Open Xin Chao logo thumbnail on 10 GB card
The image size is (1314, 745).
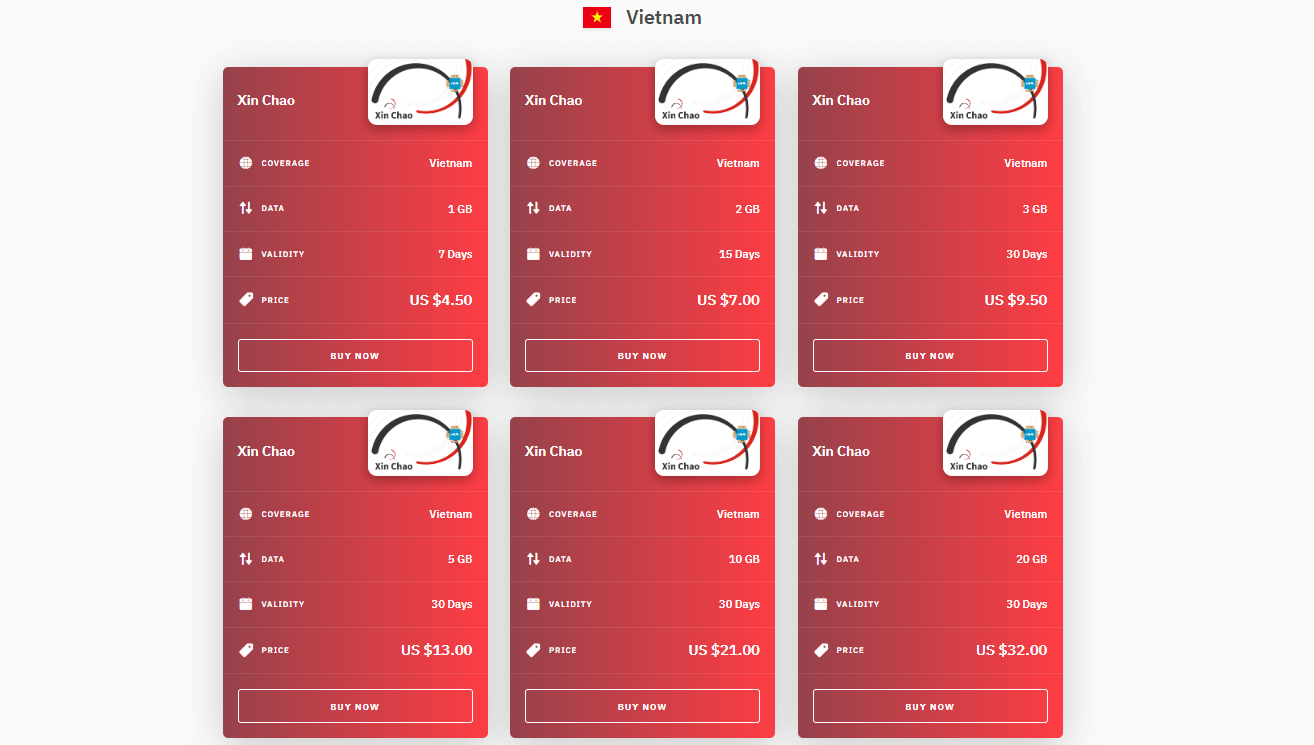click(707, 443)
